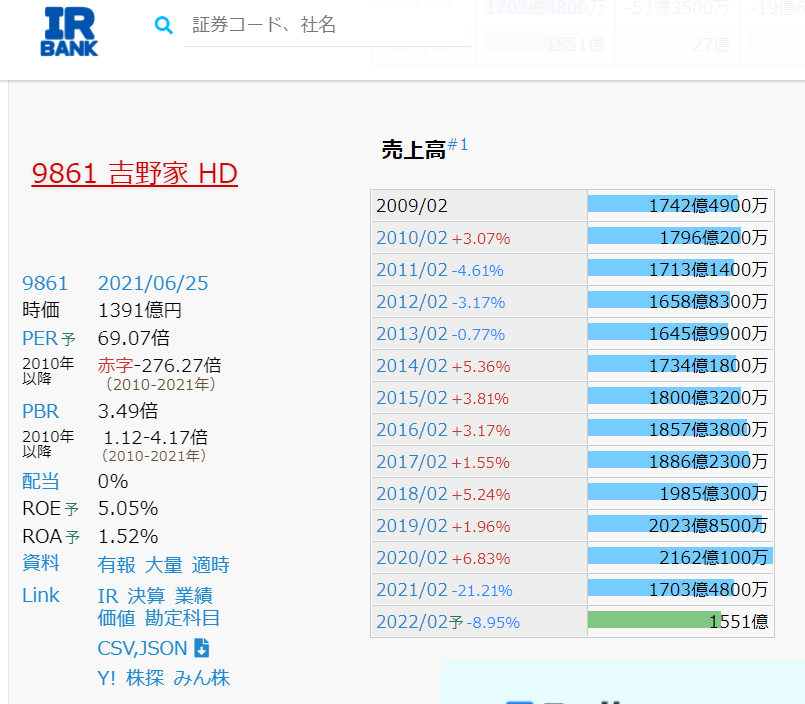Open the IR link
805x704 pixels.
click(x=108, y=596)
